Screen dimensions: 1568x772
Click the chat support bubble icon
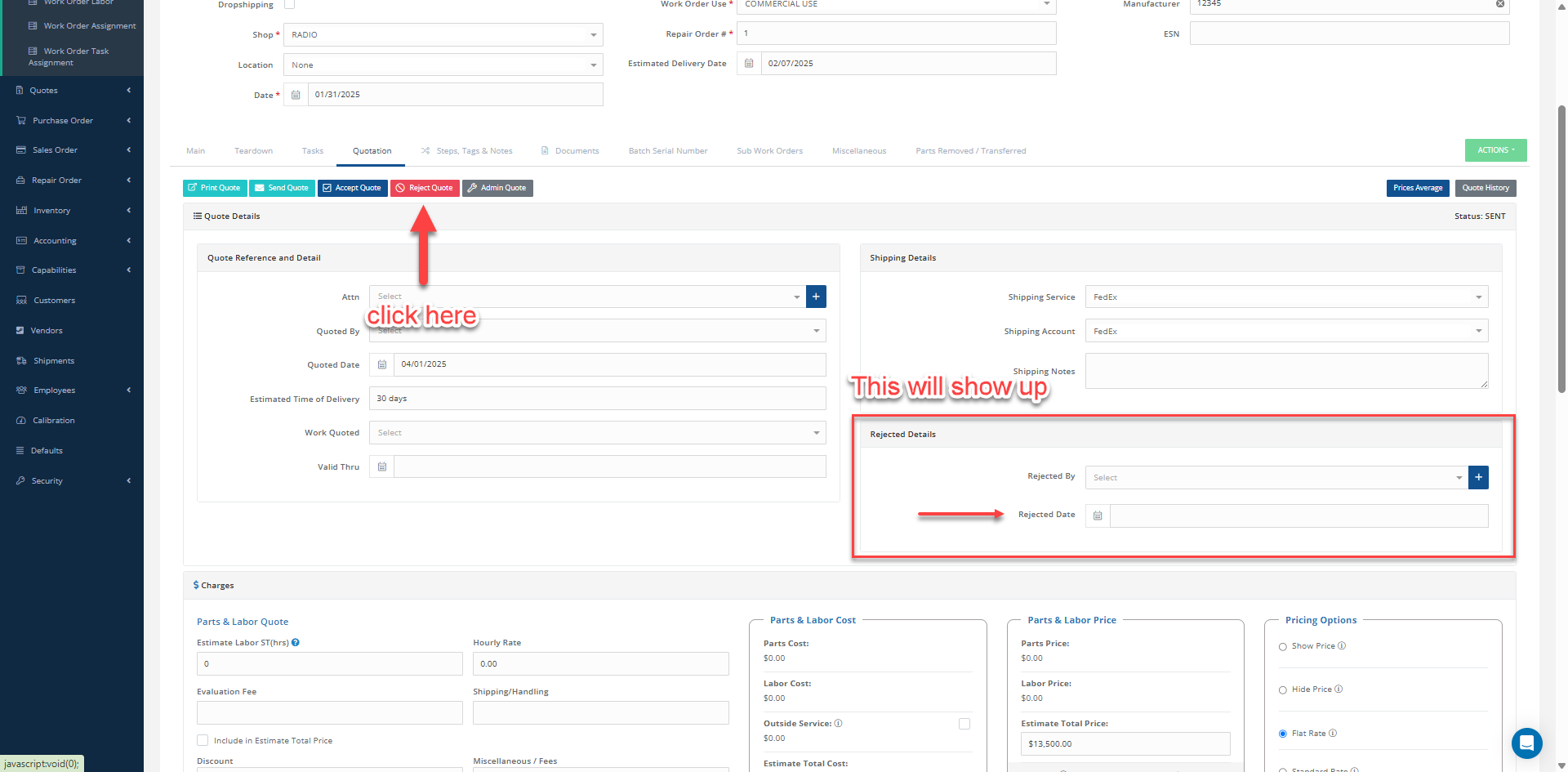(1526, 743)
